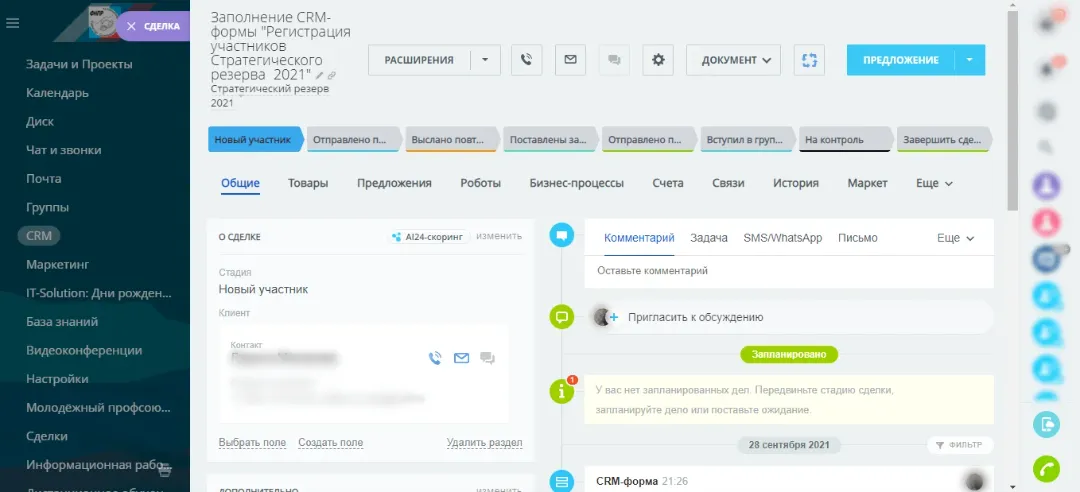Expand the Еще dropdown in timeline editor

point(955,238)
